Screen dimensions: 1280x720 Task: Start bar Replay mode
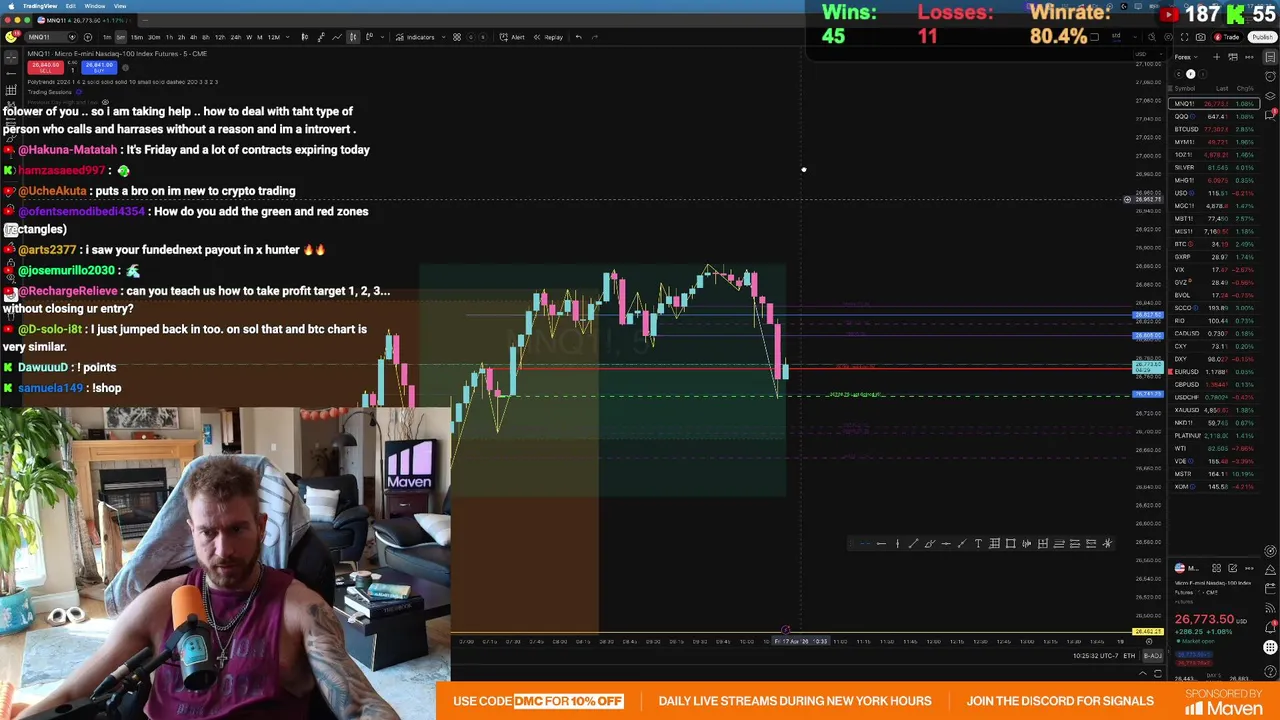548,37
